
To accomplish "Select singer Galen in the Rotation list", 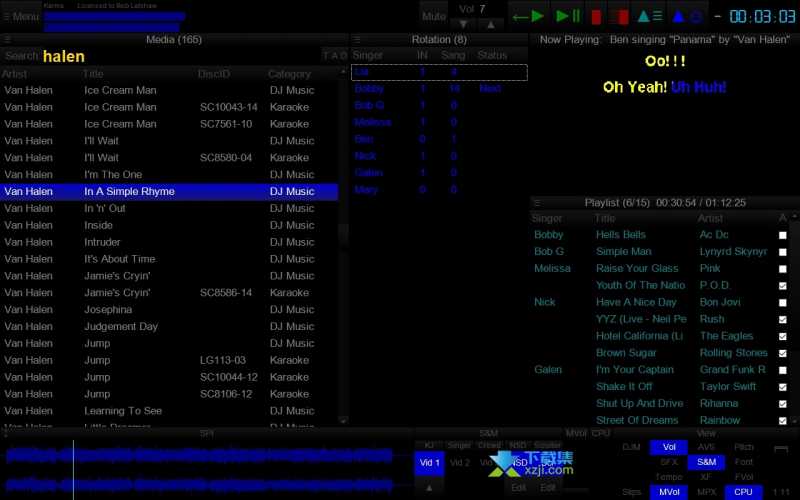I will tap(439, 173).
